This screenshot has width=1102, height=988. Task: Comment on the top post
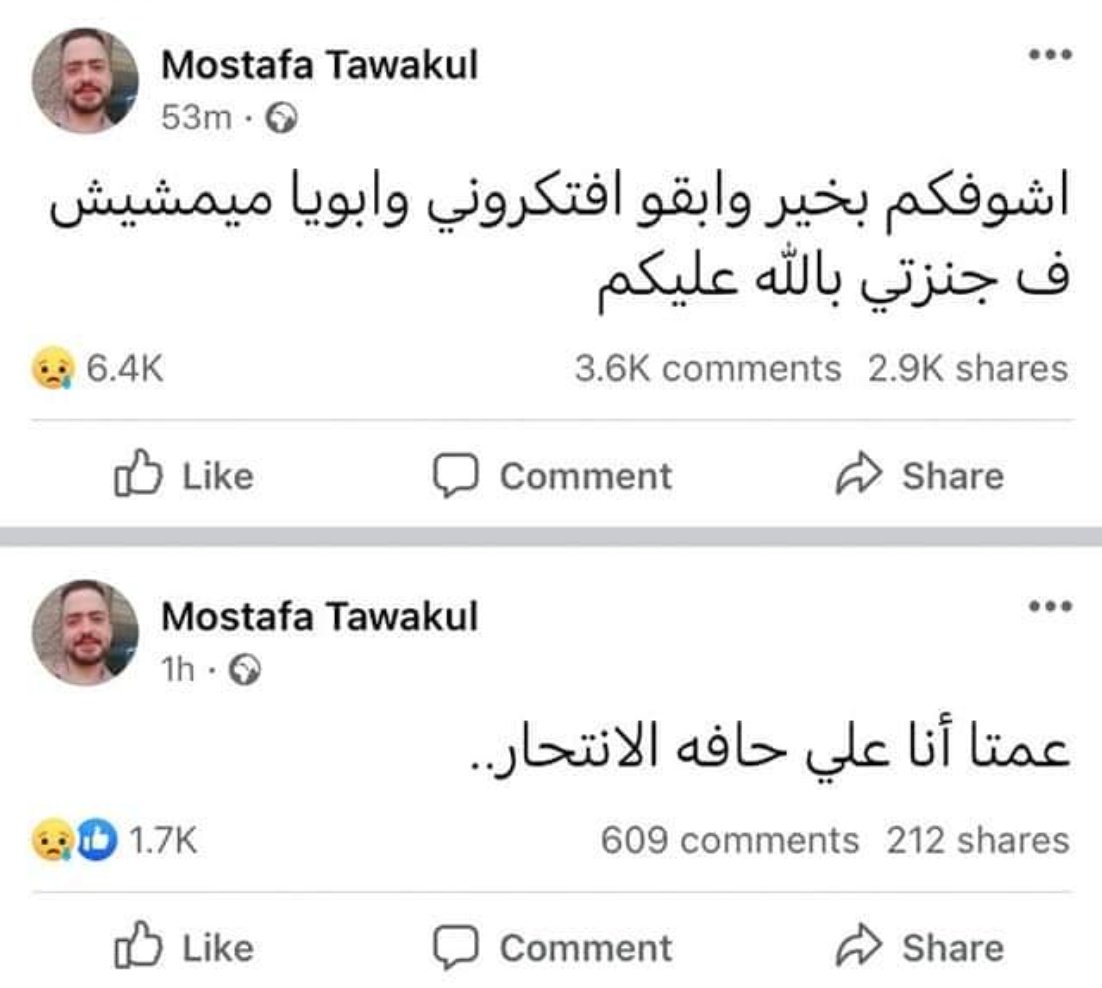pyautogui.click(x=552, y=476)
